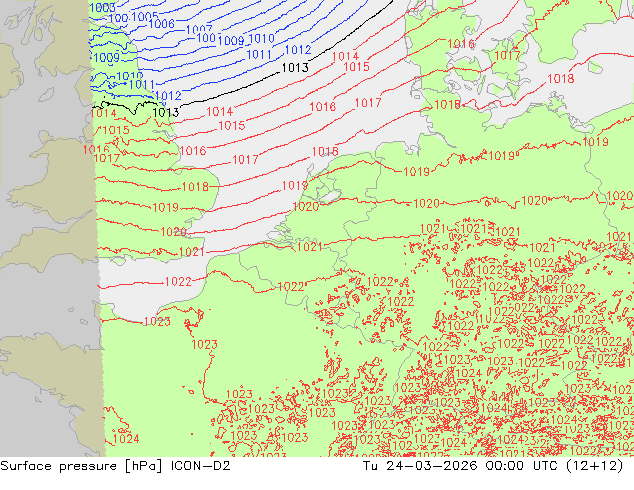Select the blue '1005' isobar label

pos(145,17)
